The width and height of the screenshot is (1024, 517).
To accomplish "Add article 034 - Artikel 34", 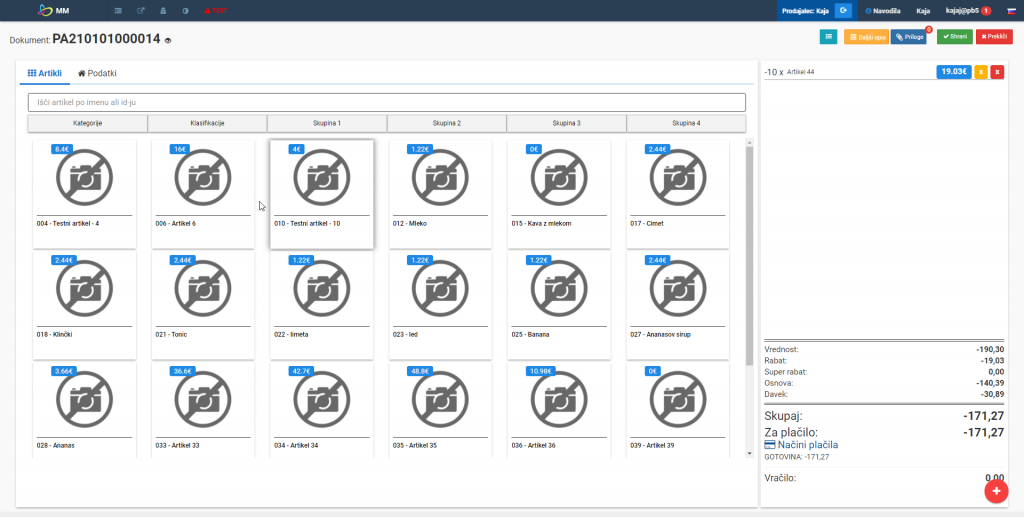I will tap(322, 410).
